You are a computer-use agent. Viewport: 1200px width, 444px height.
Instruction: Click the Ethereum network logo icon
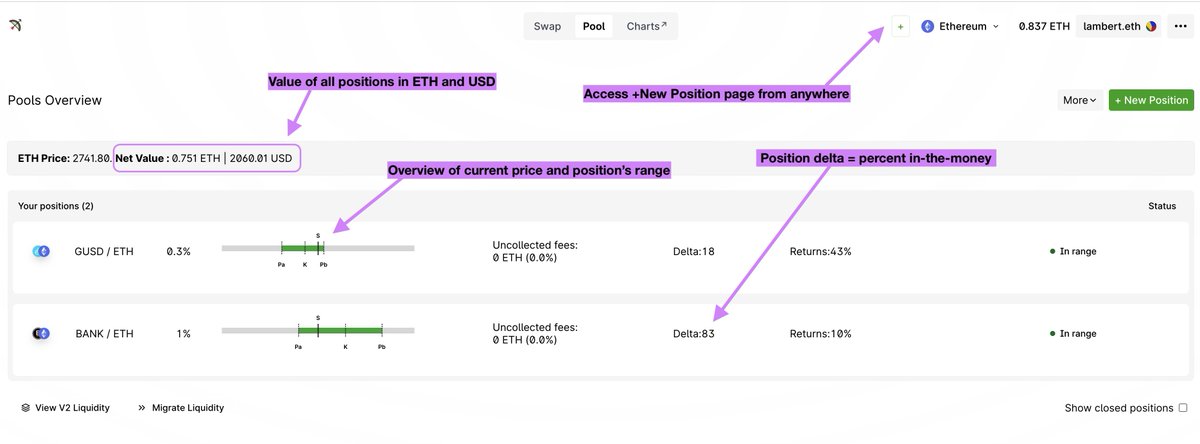pos(927,27)
